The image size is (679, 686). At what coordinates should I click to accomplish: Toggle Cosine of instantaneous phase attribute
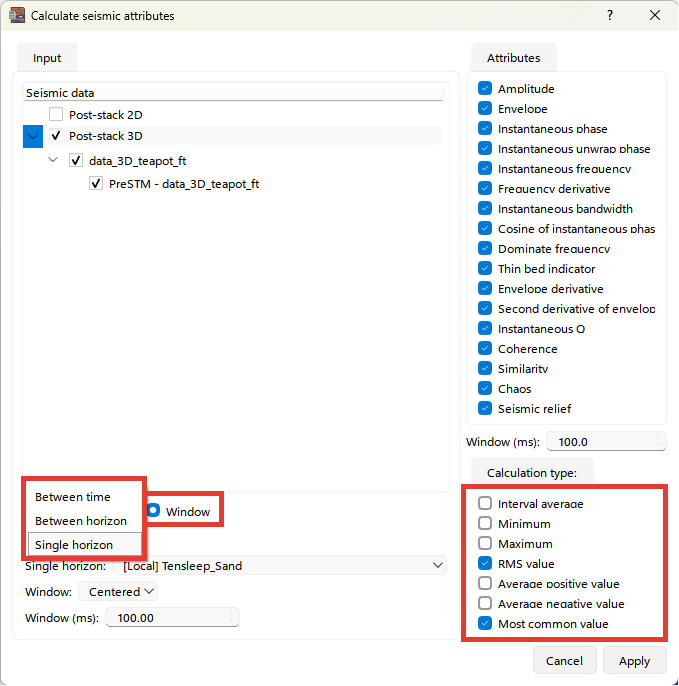point(485,228)
